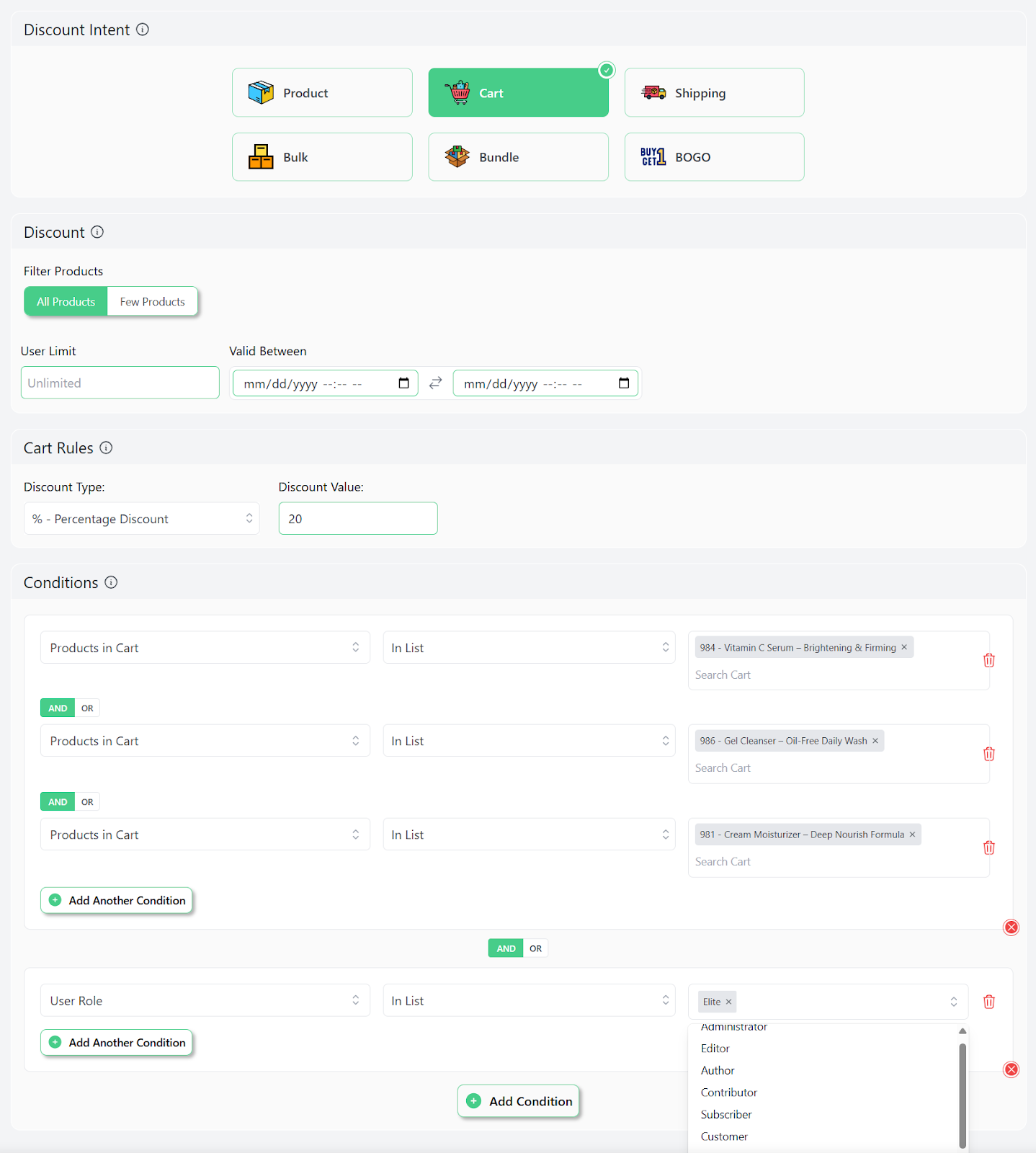Remove the Gel Cleanser tag

pos(875,741)
